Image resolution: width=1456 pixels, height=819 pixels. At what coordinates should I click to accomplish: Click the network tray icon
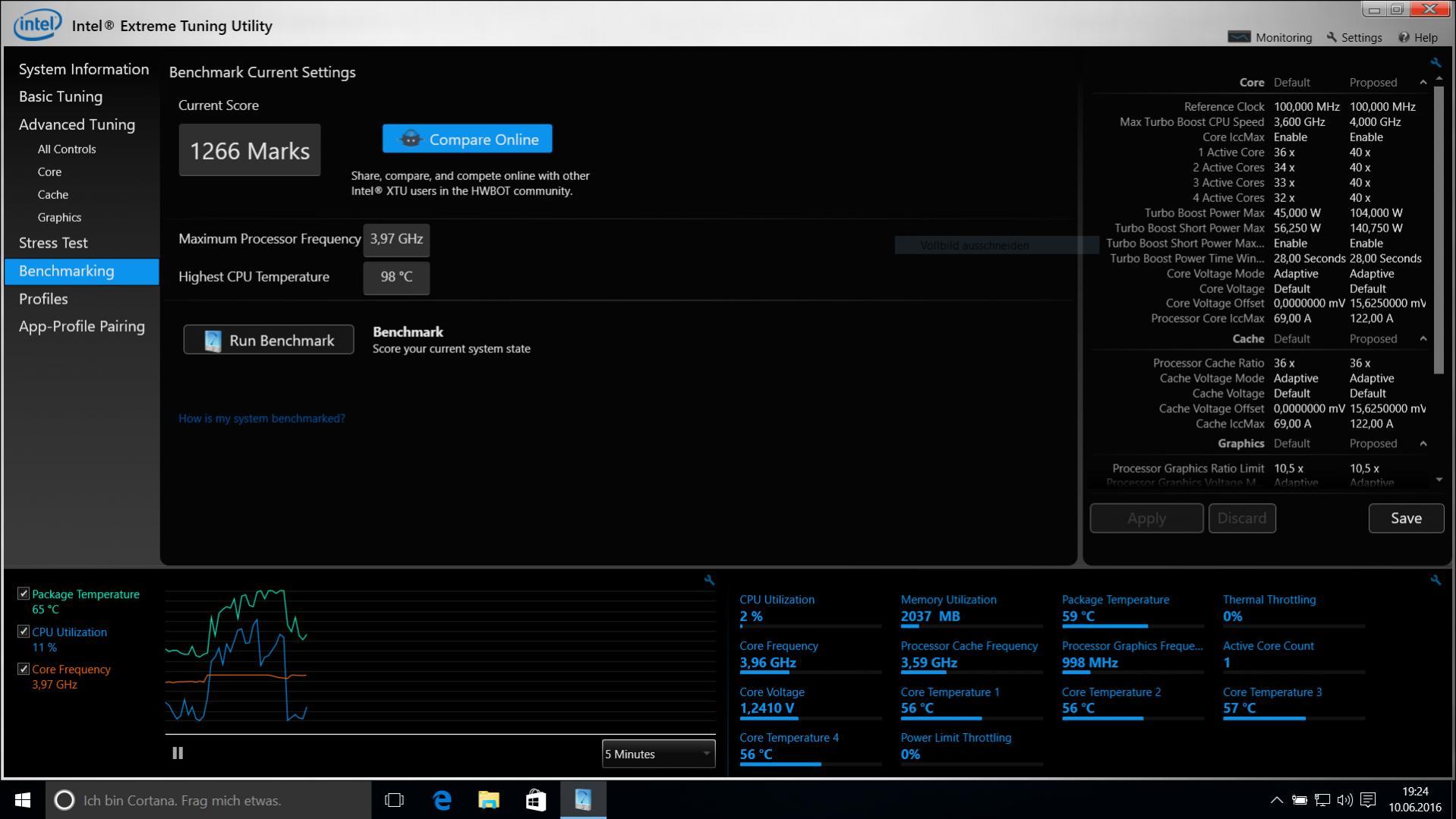1322,800
